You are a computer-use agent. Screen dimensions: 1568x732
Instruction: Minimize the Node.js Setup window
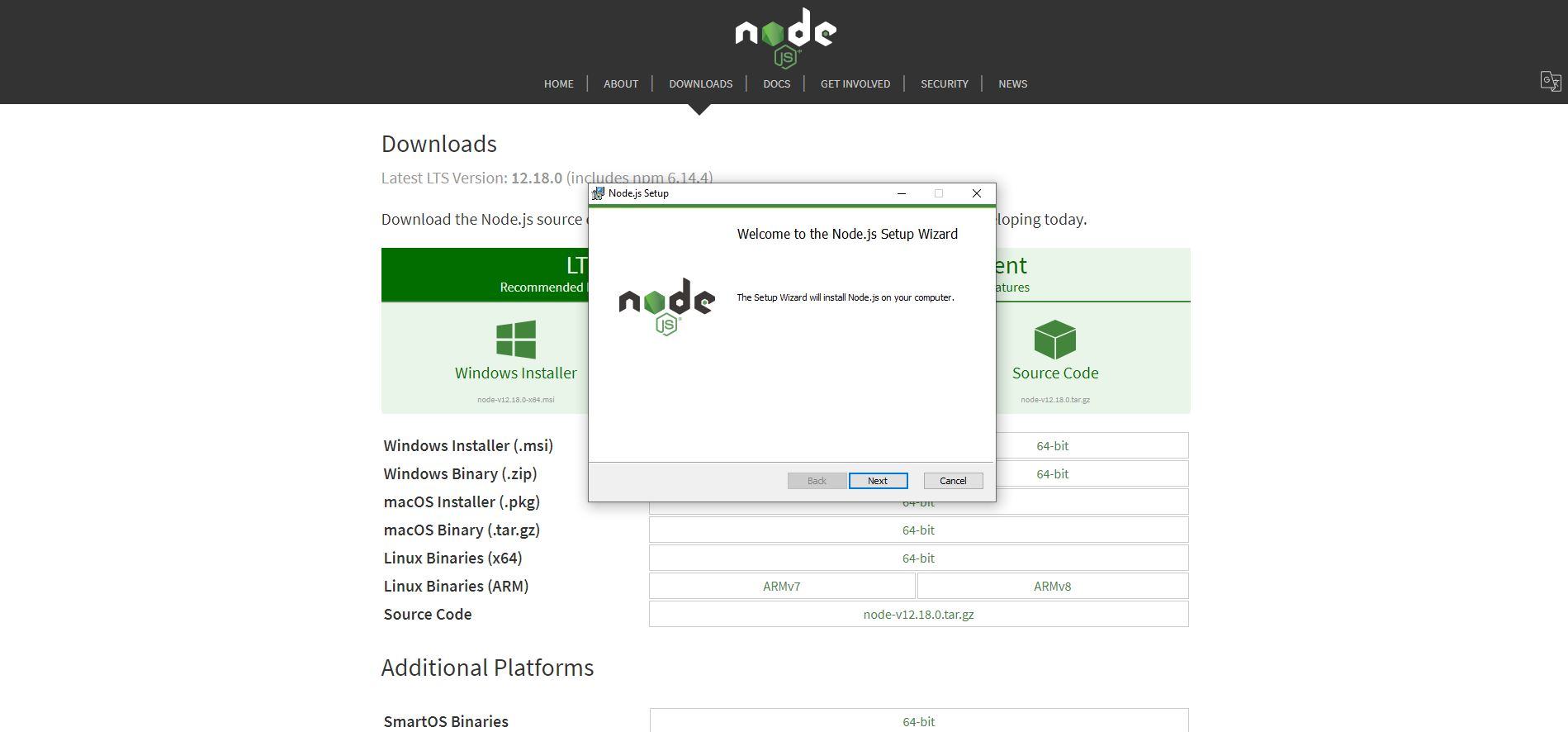tap(901, 193)
